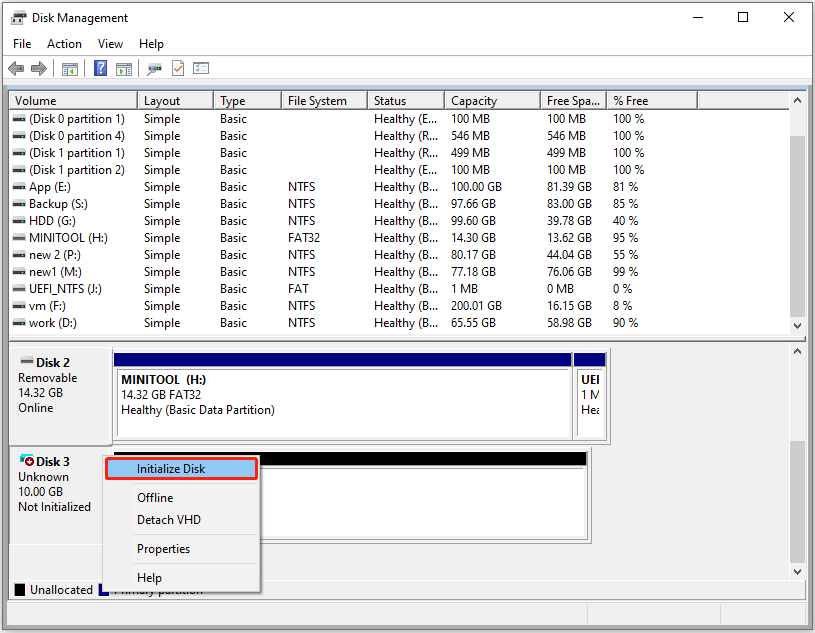
Task: Click the Forward navigation arrow icon
Action: [x=38, y=68]
